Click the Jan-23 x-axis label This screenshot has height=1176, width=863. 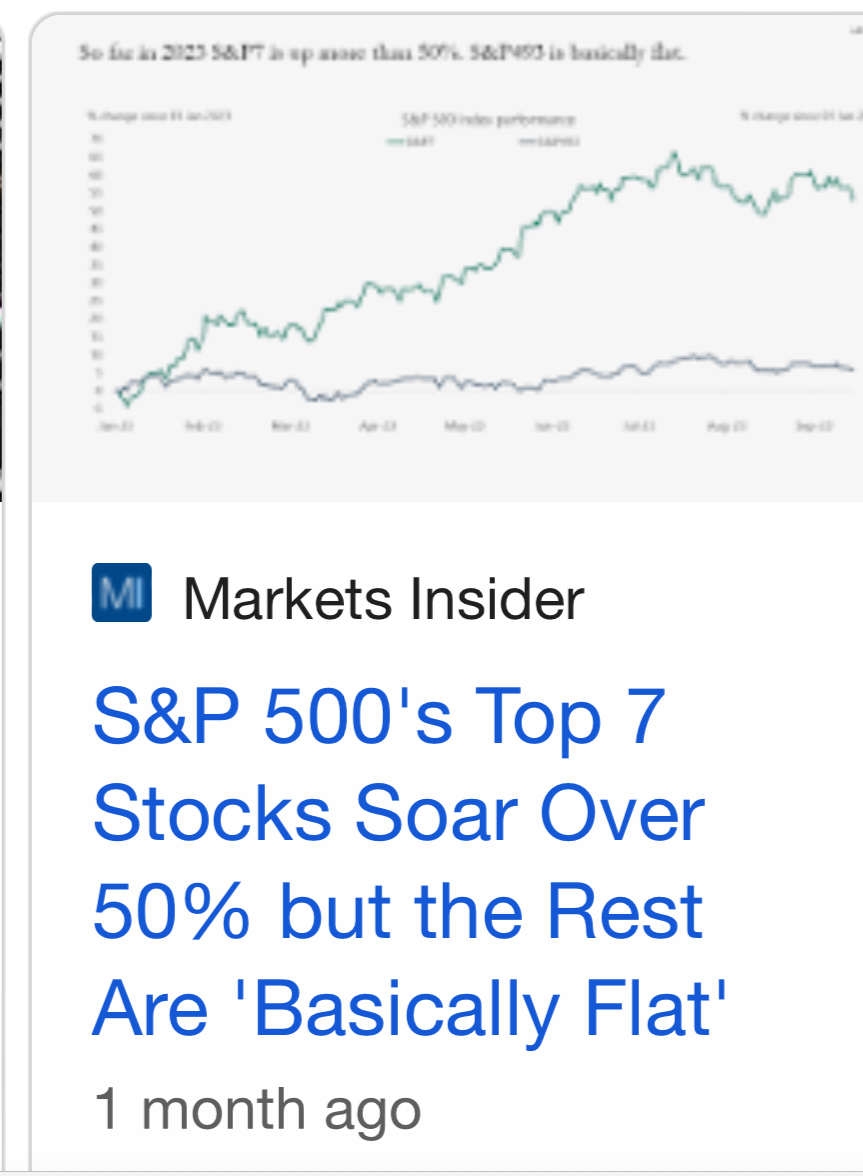[116, 426]
